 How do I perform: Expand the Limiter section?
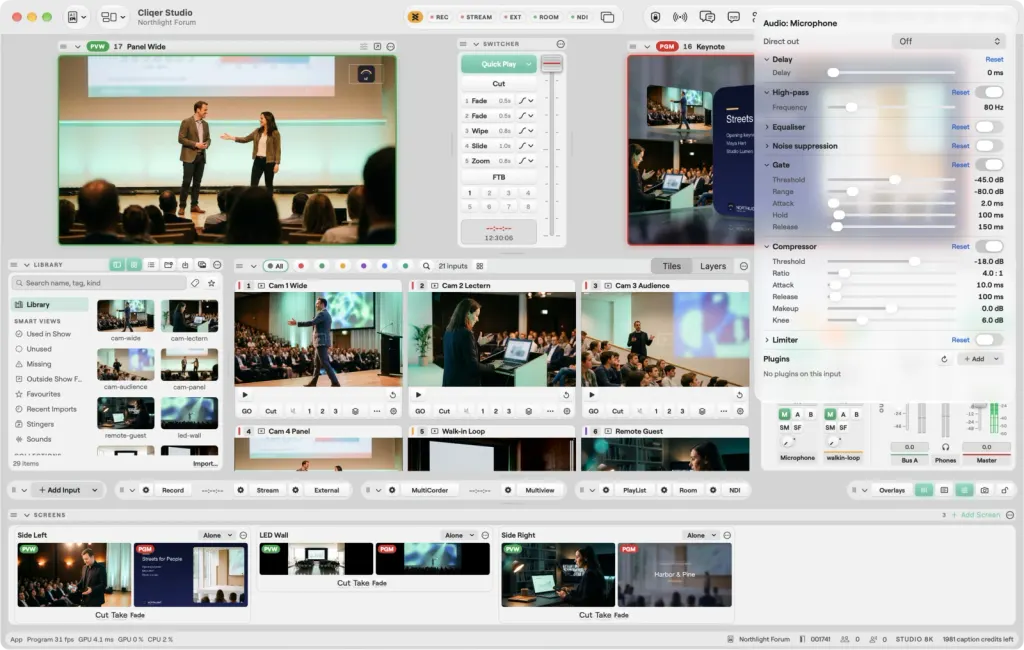767,340
